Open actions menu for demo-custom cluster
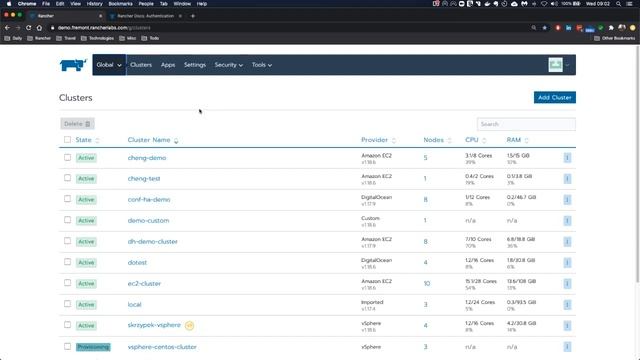The image size is (640, 360). tap(567, 221)
